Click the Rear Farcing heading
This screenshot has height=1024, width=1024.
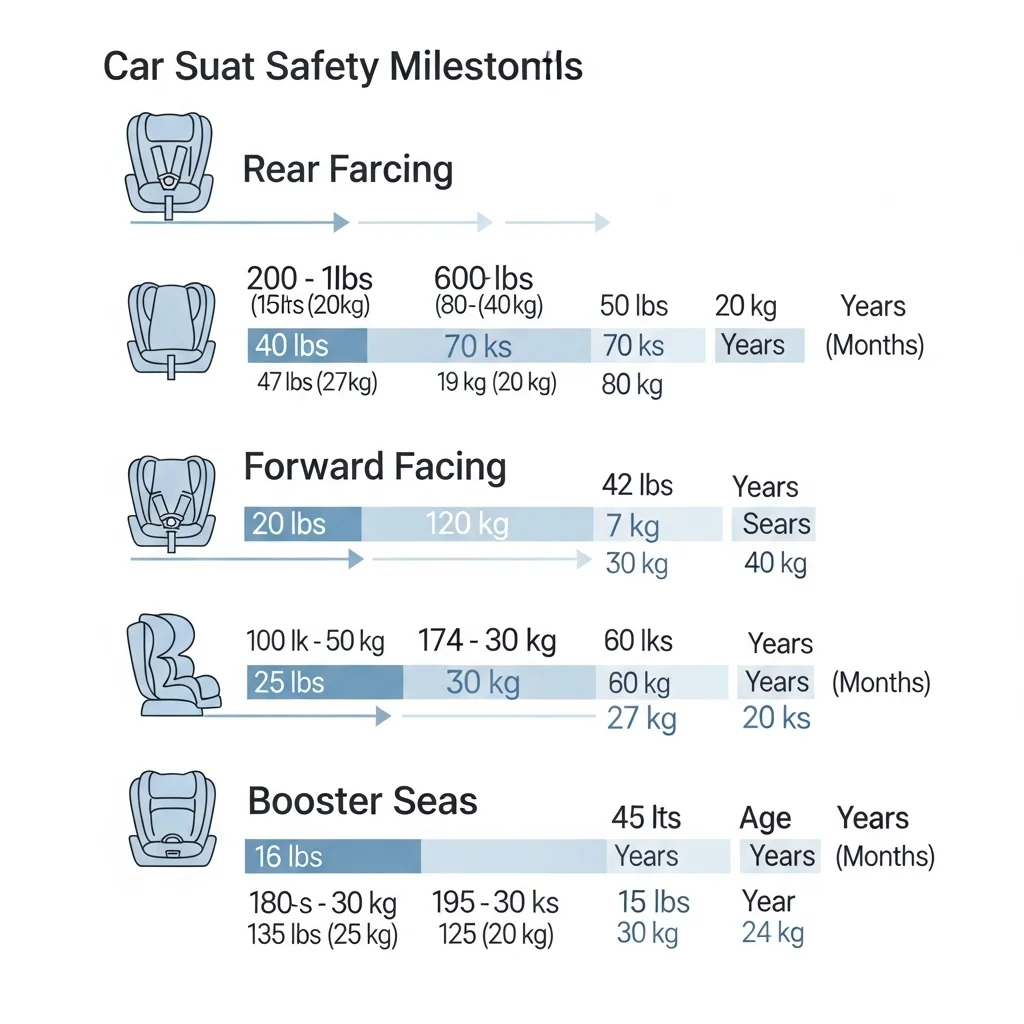click(348, 169)
